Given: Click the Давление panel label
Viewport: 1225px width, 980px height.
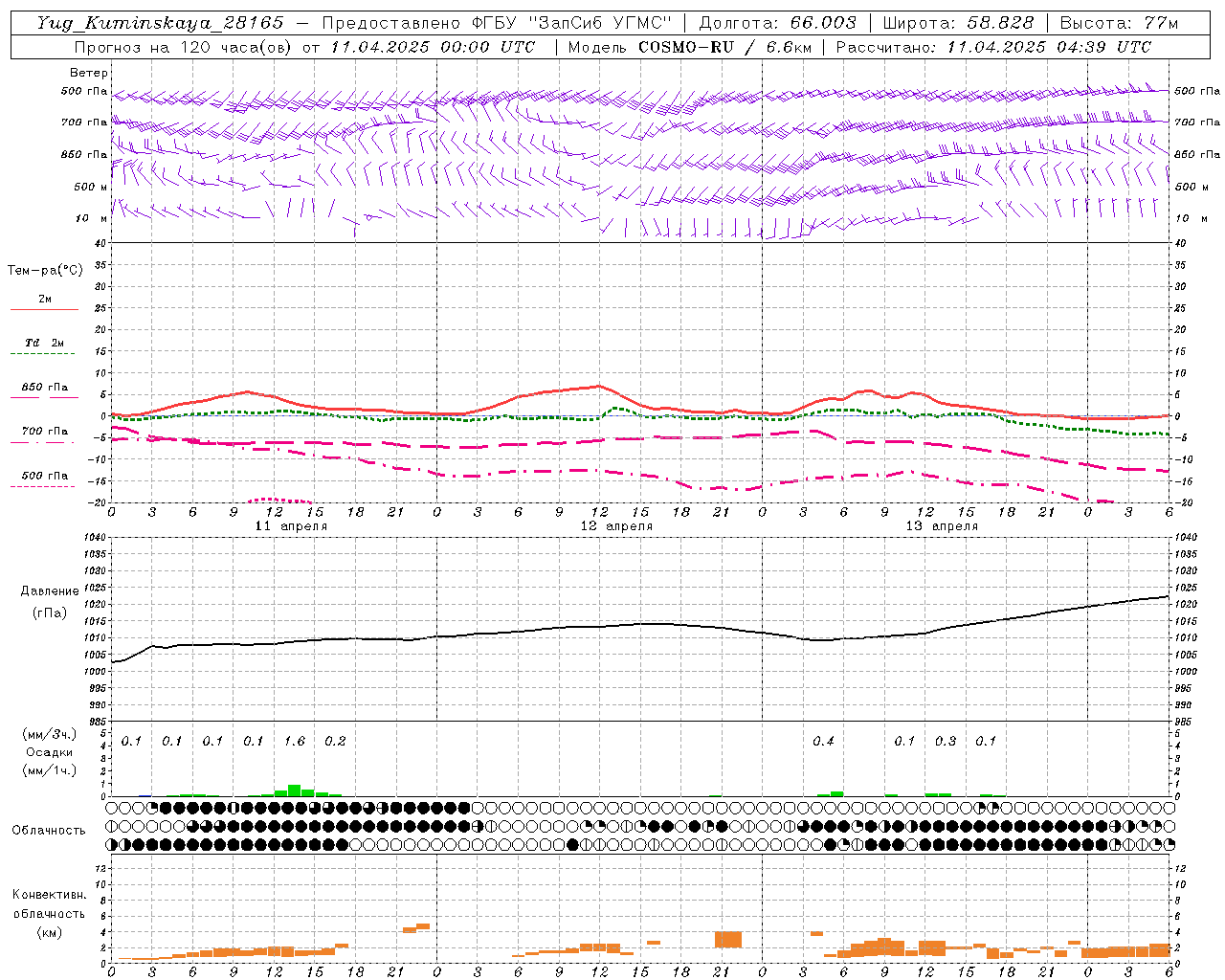Looking at the screenshot, I should tap(49, 591).
